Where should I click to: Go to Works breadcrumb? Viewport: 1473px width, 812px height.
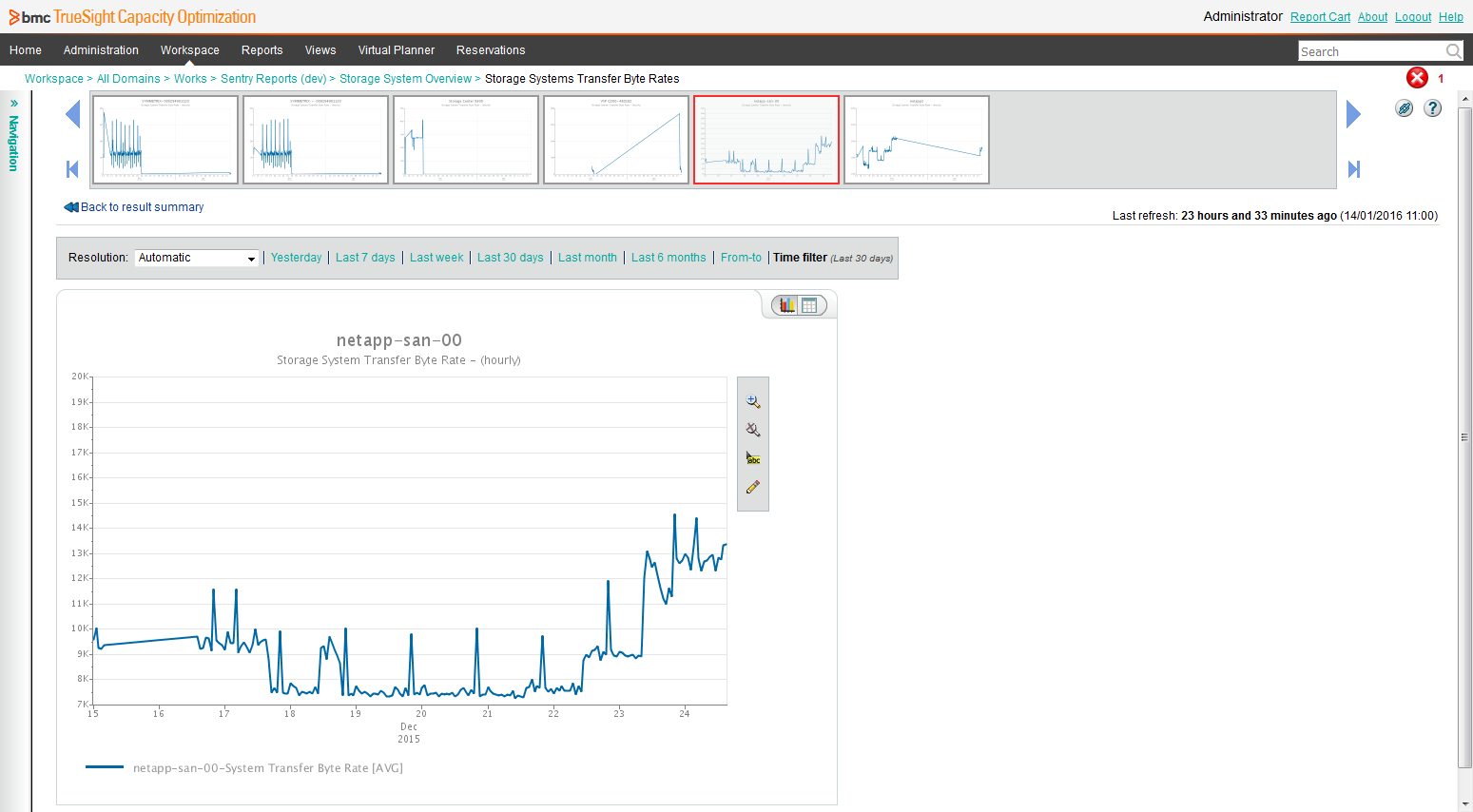point(190,79)
